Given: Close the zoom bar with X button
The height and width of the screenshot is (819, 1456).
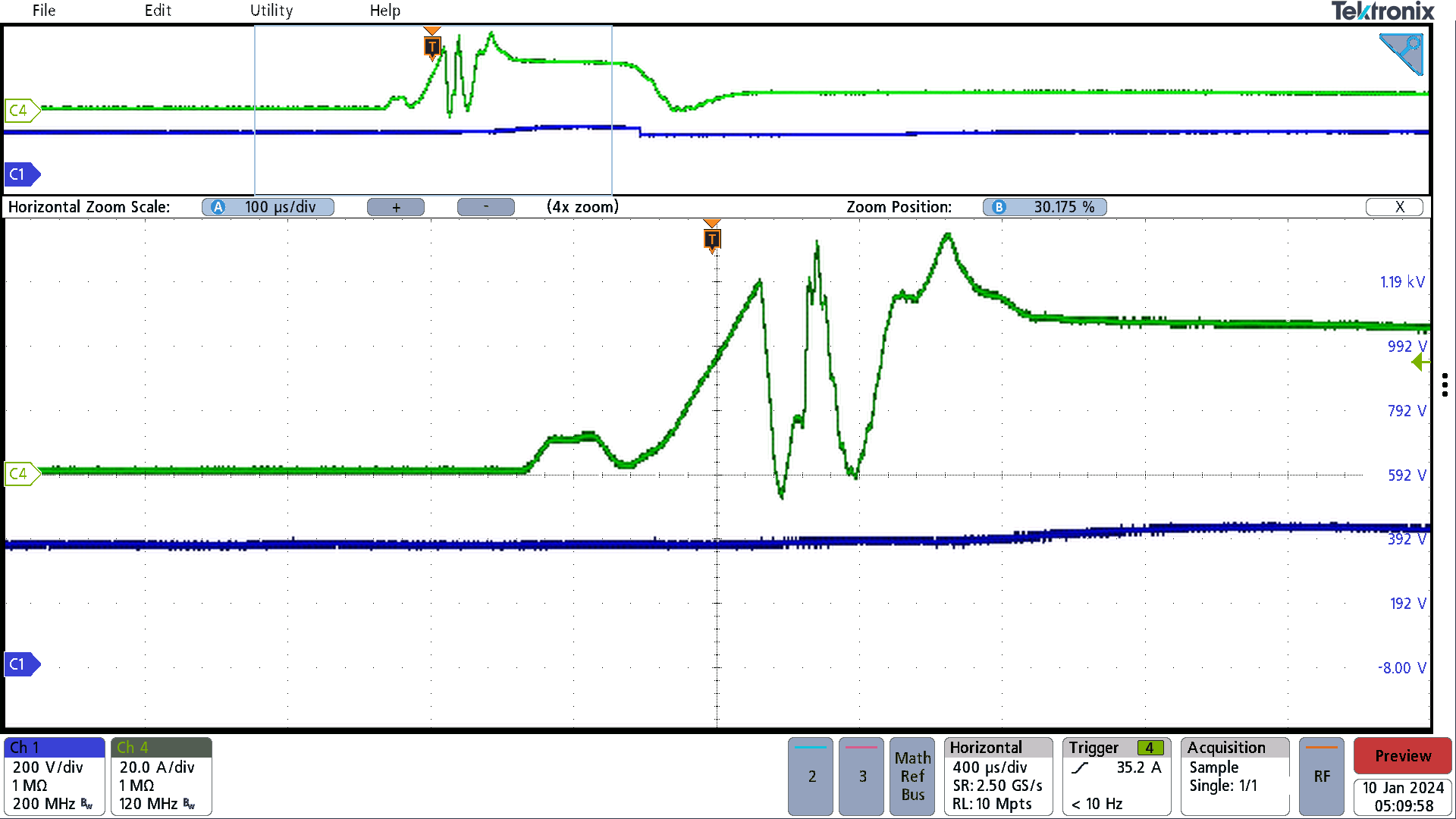Looking at the screenshot, I should 1395,207.
